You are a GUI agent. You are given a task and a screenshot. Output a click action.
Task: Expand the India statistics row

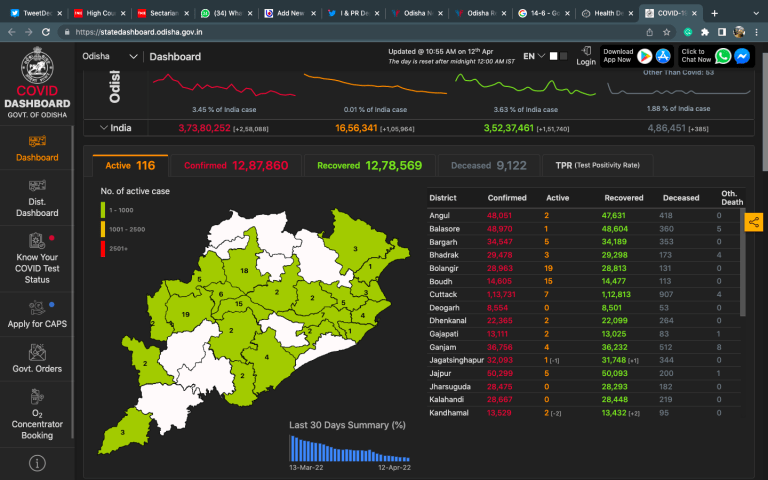coord(104,128)
